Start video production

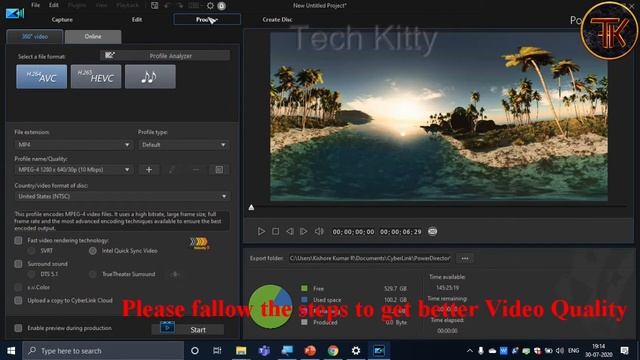coord(188,329)
